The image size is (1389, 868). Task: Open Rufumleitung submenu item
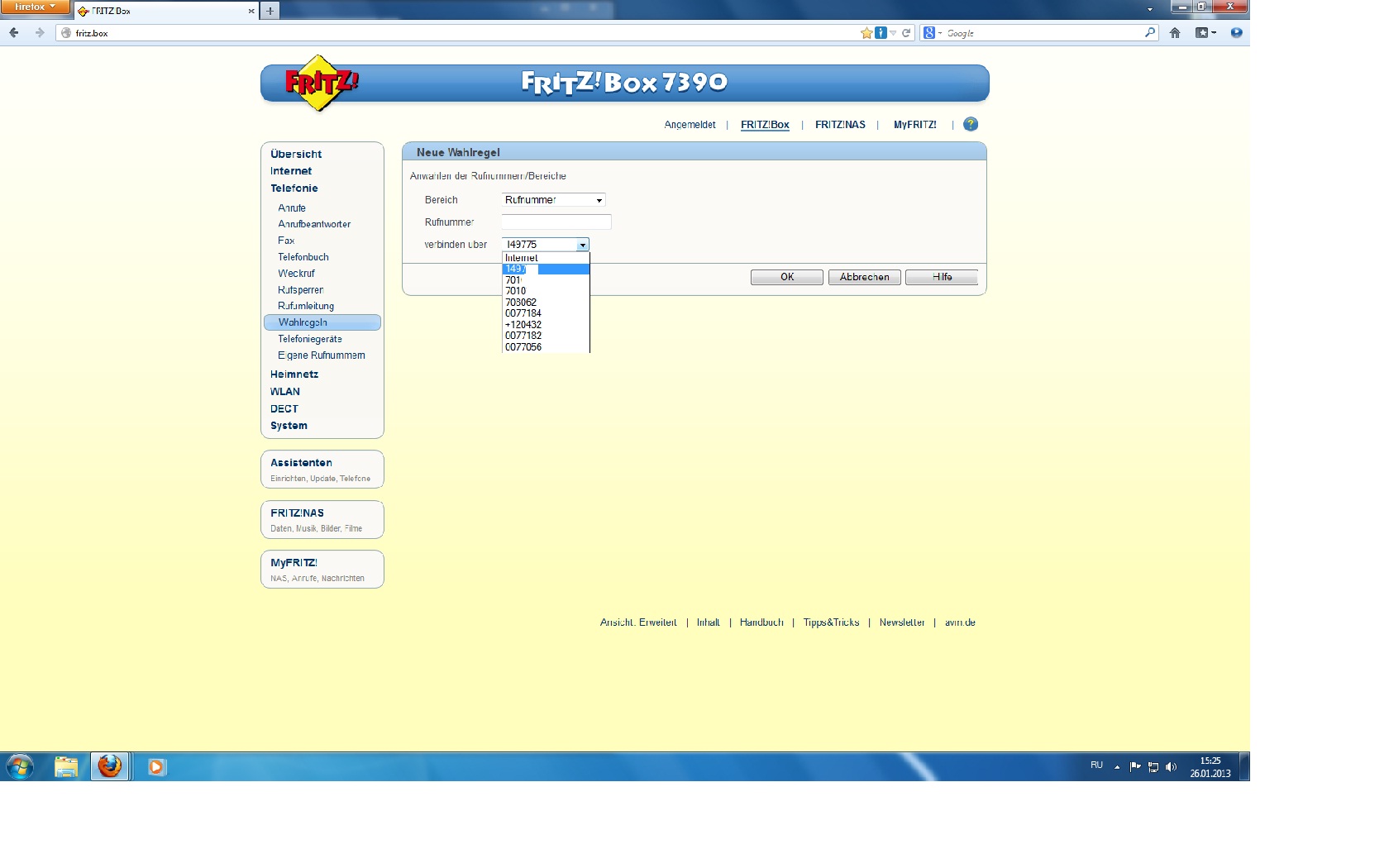(x=306, y=306)
